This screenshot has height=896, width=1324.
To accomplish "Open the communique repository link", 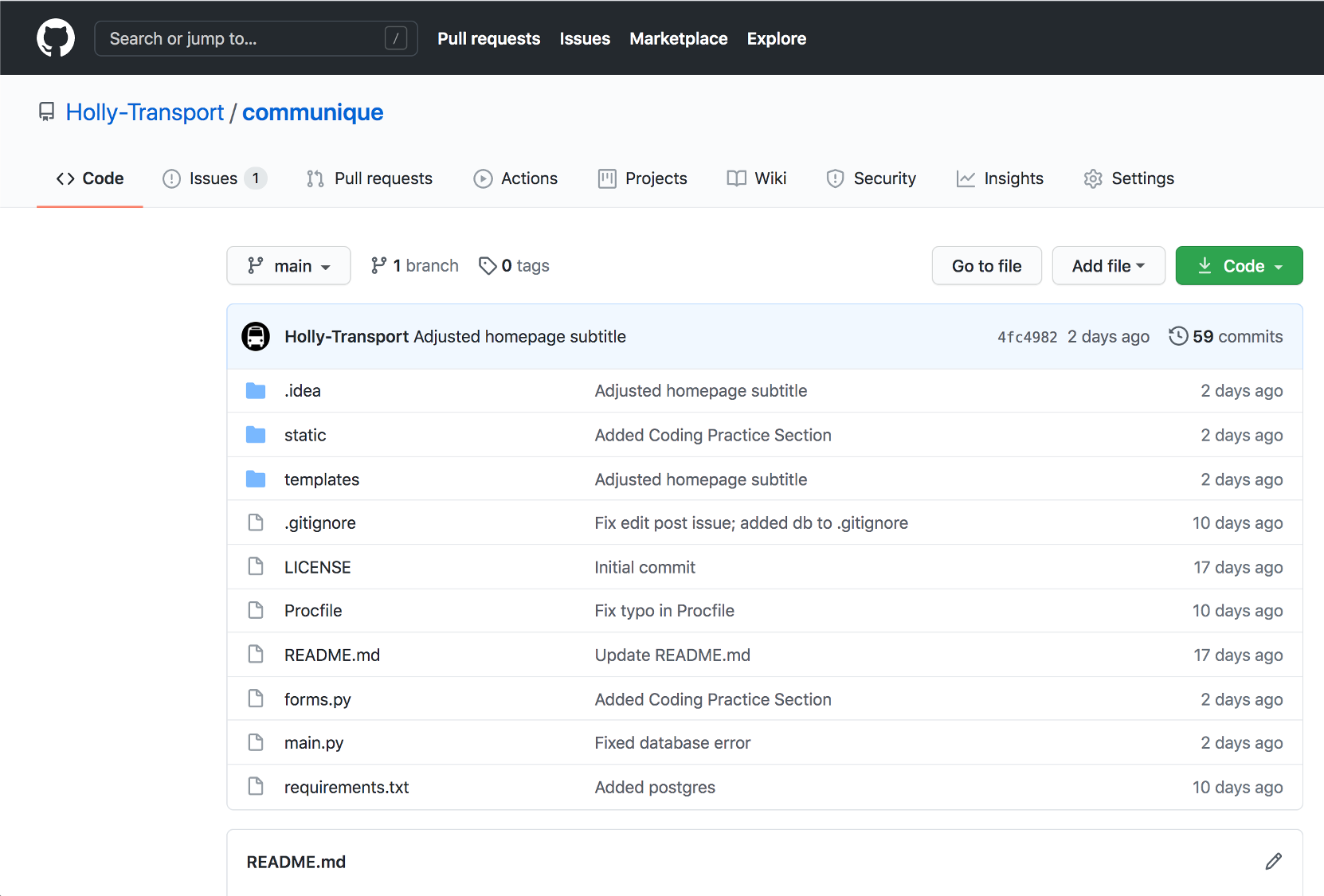I will [312, 112].
